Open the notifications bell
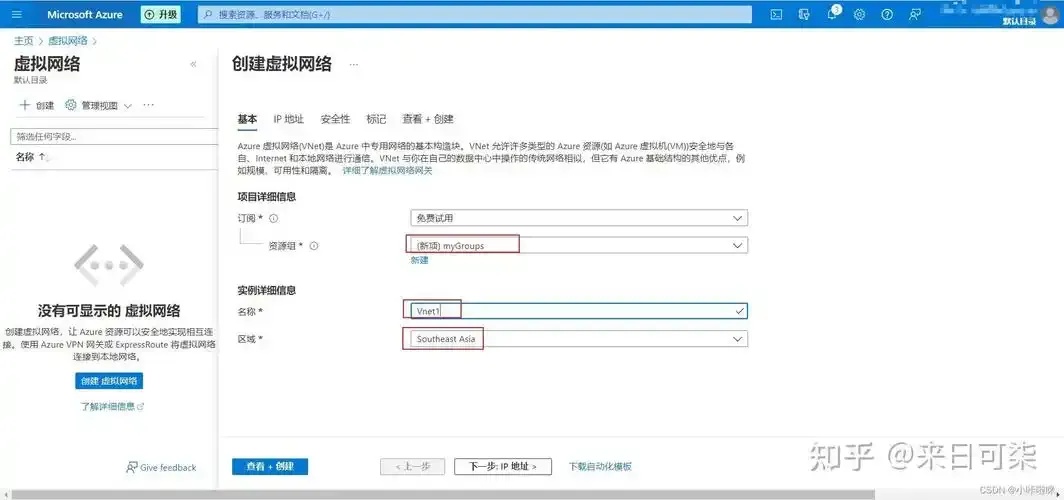Screen dimensions: 1064x500 coord(833,14)
